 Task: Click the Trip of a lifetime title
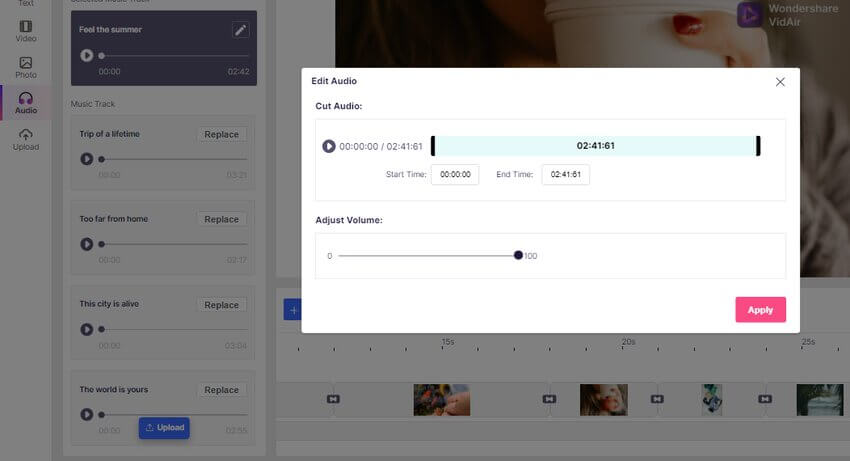(110, 134)
